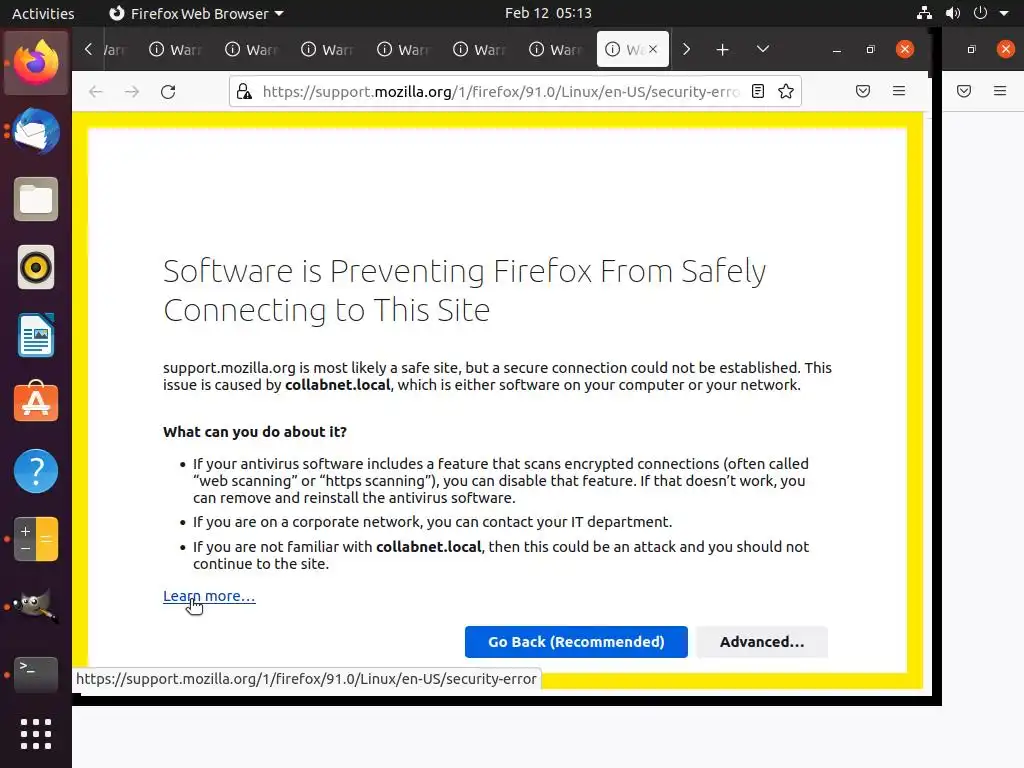The height and width of the screenshot is (768, 1024).
Task: Open GIMP from the dock
Action: [x=36, y=607]
